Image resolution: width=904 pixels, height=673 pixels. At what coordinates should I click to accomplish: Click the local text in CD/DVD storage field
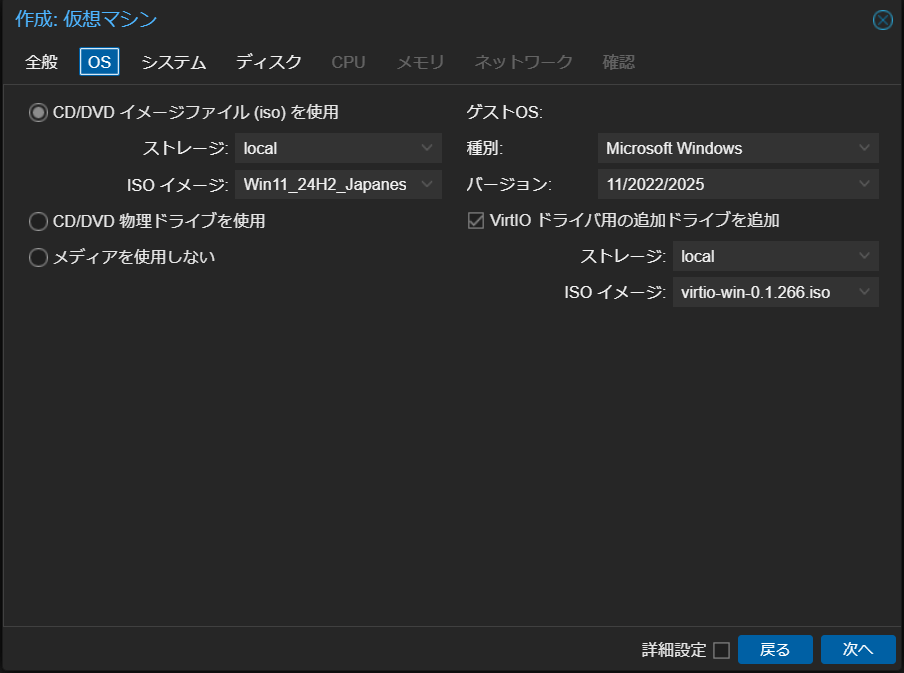260,148
